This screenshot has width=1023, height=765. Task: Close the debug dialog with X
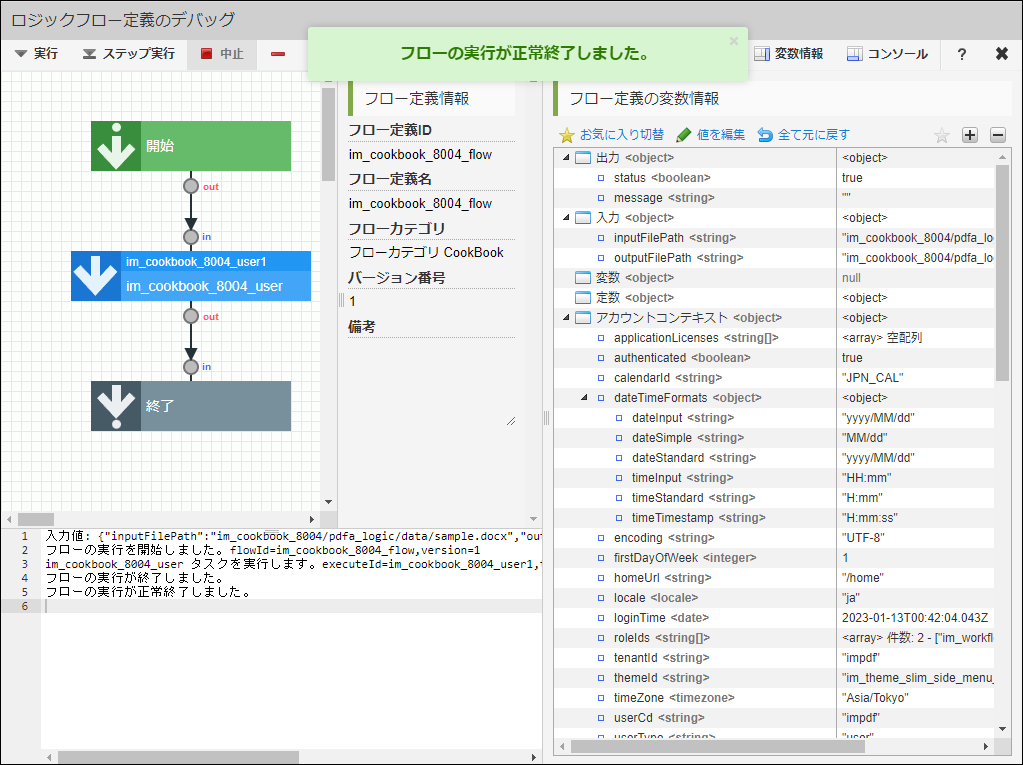[1001, 54]
